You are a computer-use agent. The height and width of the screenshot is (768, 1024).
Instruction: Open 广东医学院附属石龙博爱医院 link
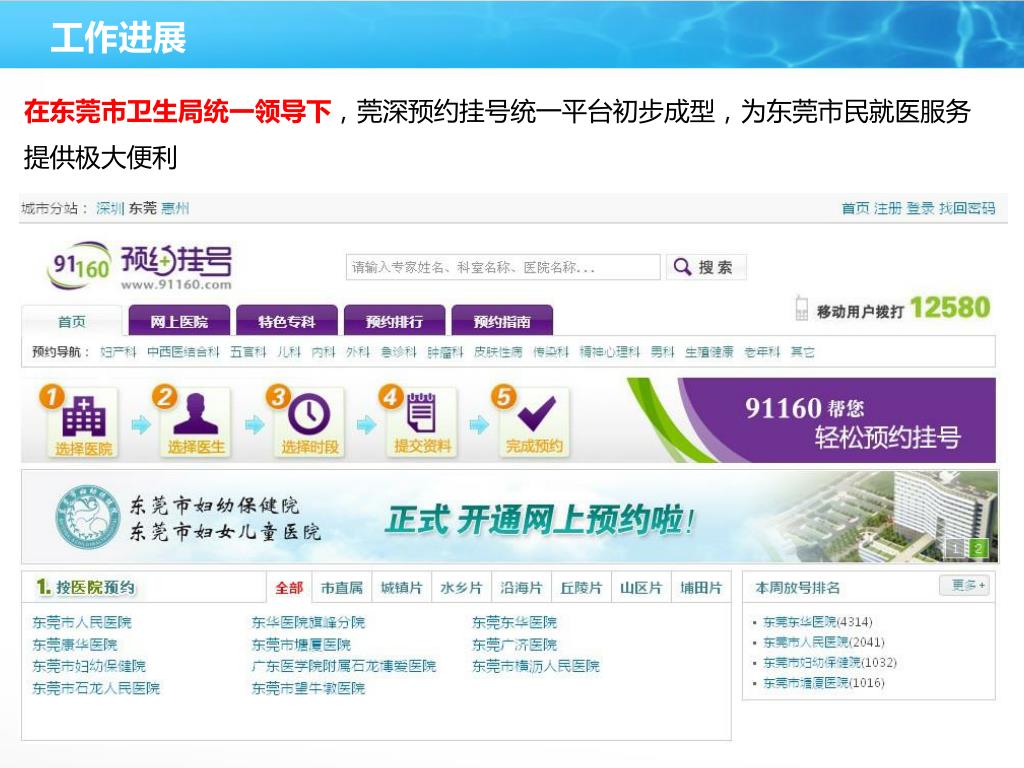(x=344, y=666)
